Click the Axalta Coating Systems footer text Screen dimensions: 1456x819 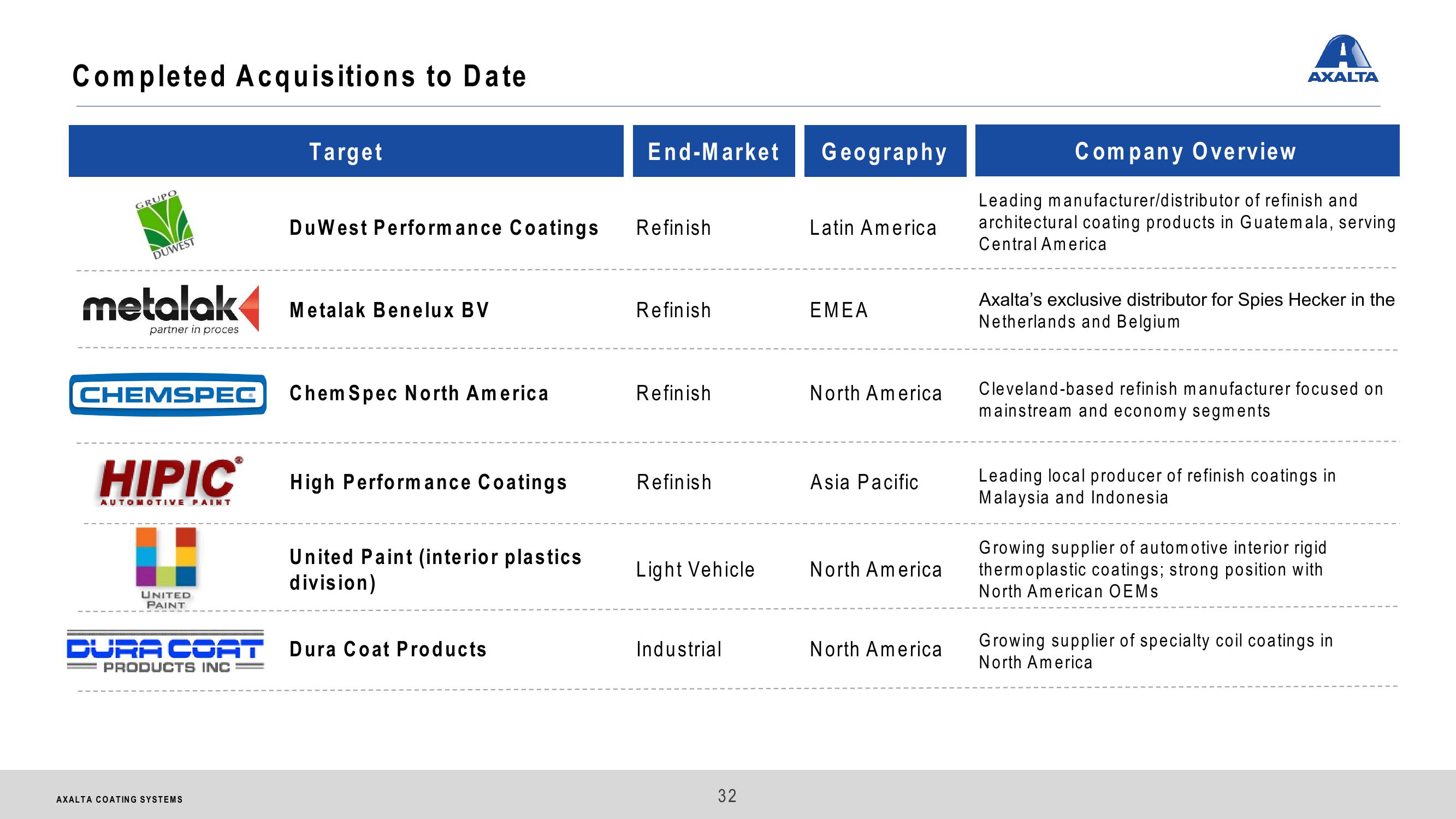119,799
